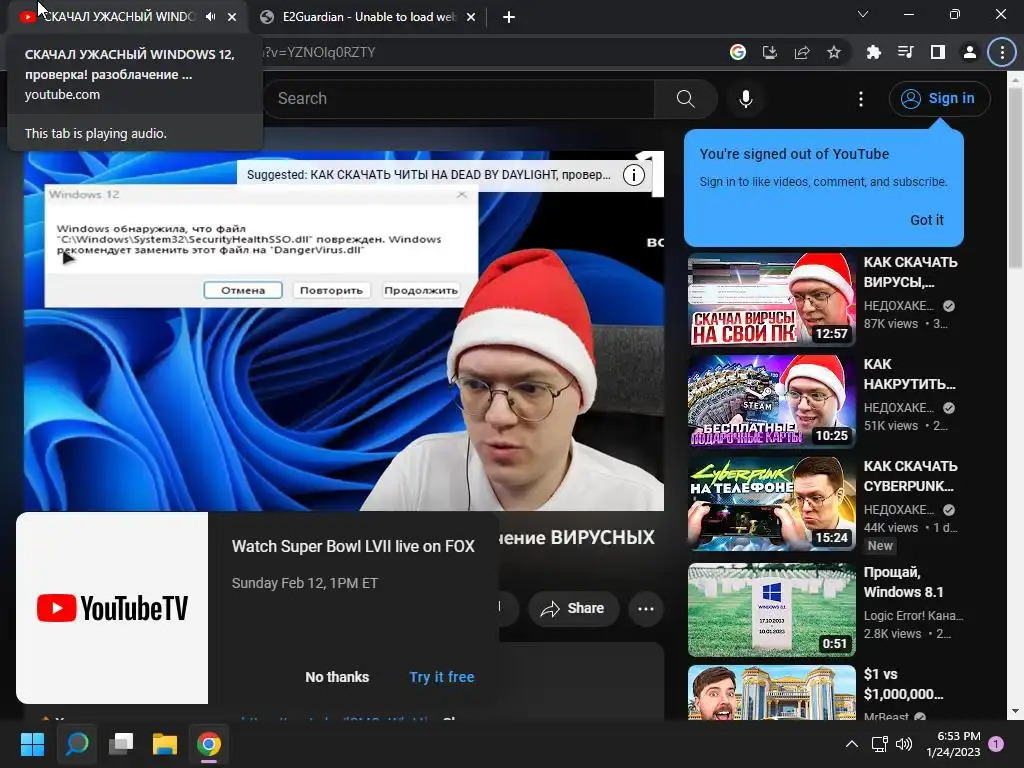
Task: Close the YouTube video tab
Action: pyautogui.click(x=232, y=18)
